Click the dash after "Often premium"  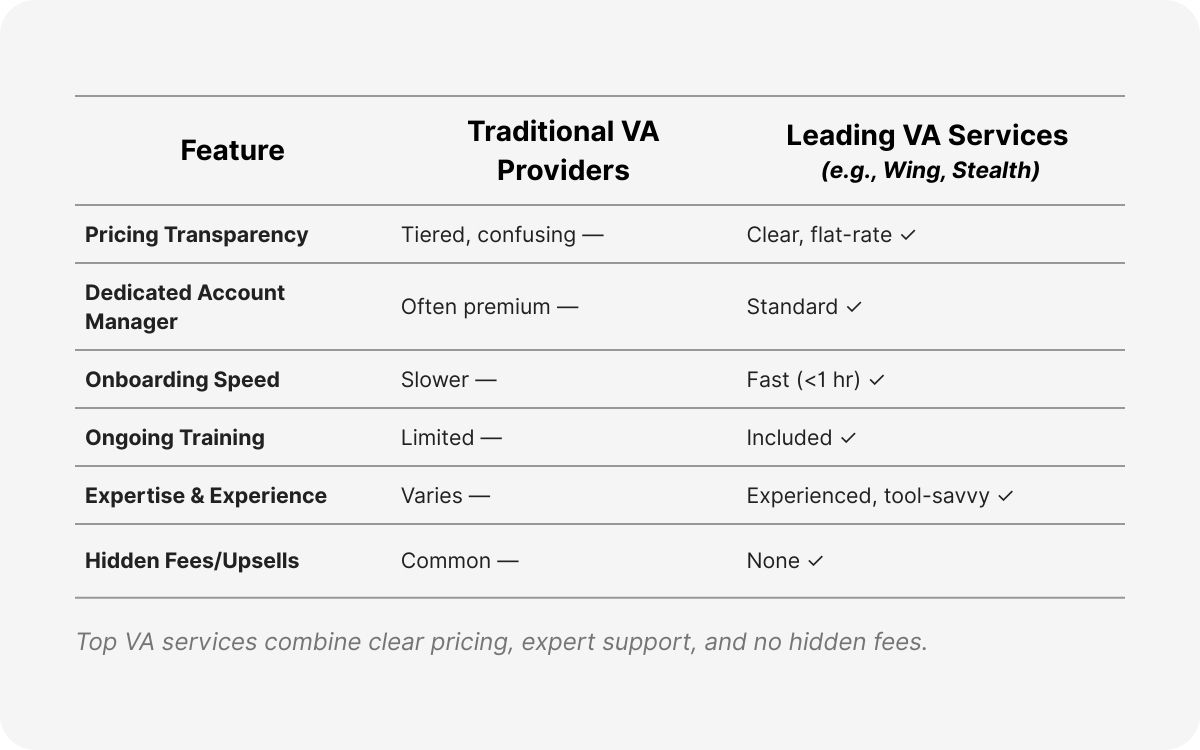(567, 308)
